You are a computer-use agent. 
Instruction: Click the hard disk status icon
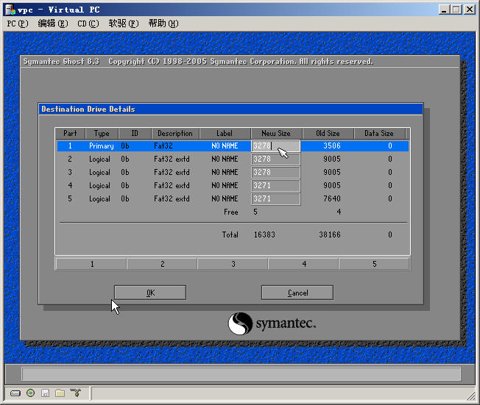(15, 393)
